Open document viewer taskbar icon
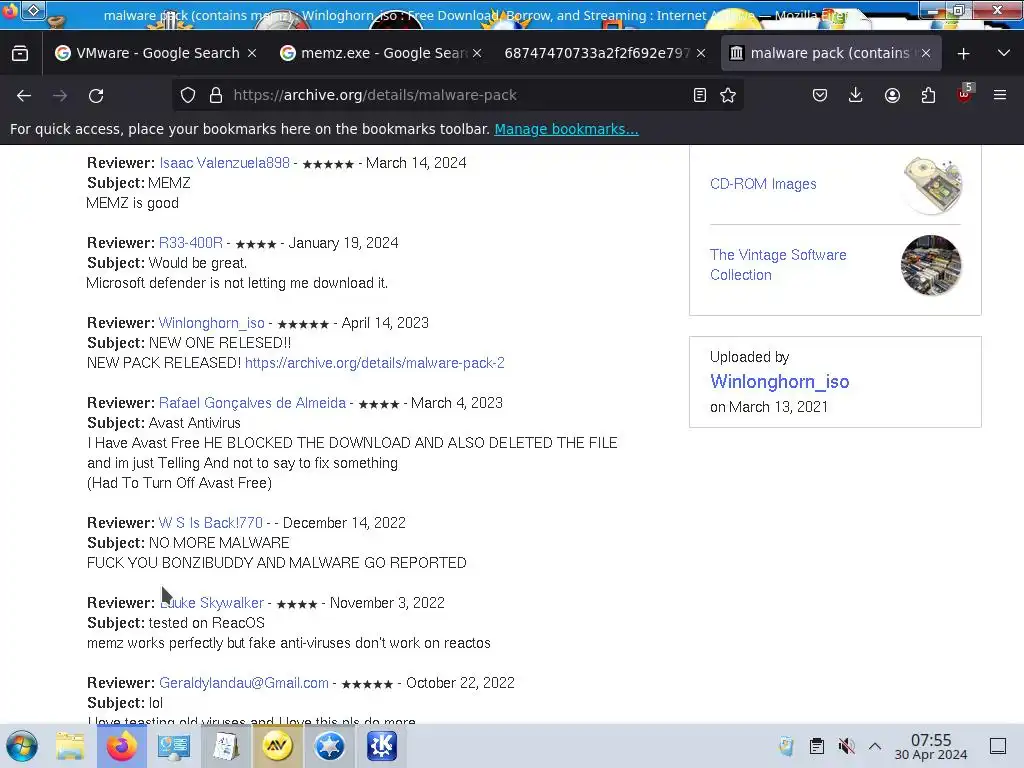This screenshot has height=768, width=1024. (x=226, y=746)
